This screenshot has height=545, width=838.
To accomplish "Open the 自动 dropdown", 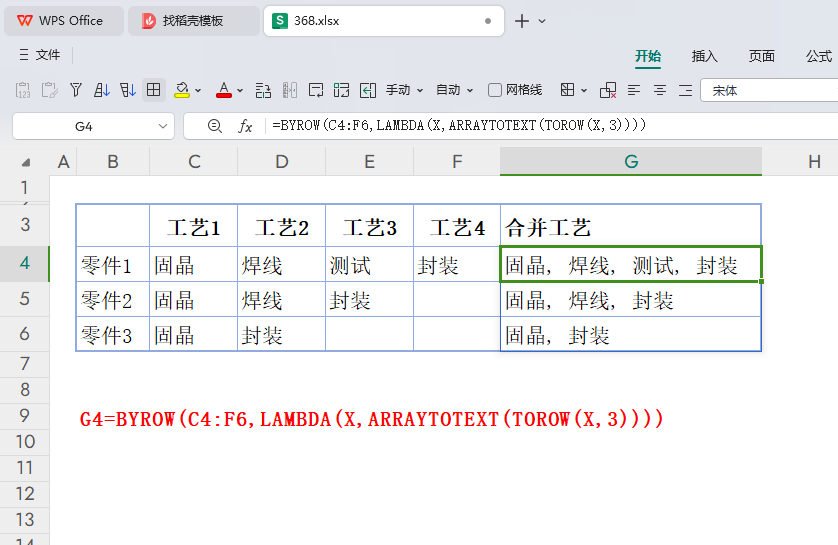I will [454, 90].
